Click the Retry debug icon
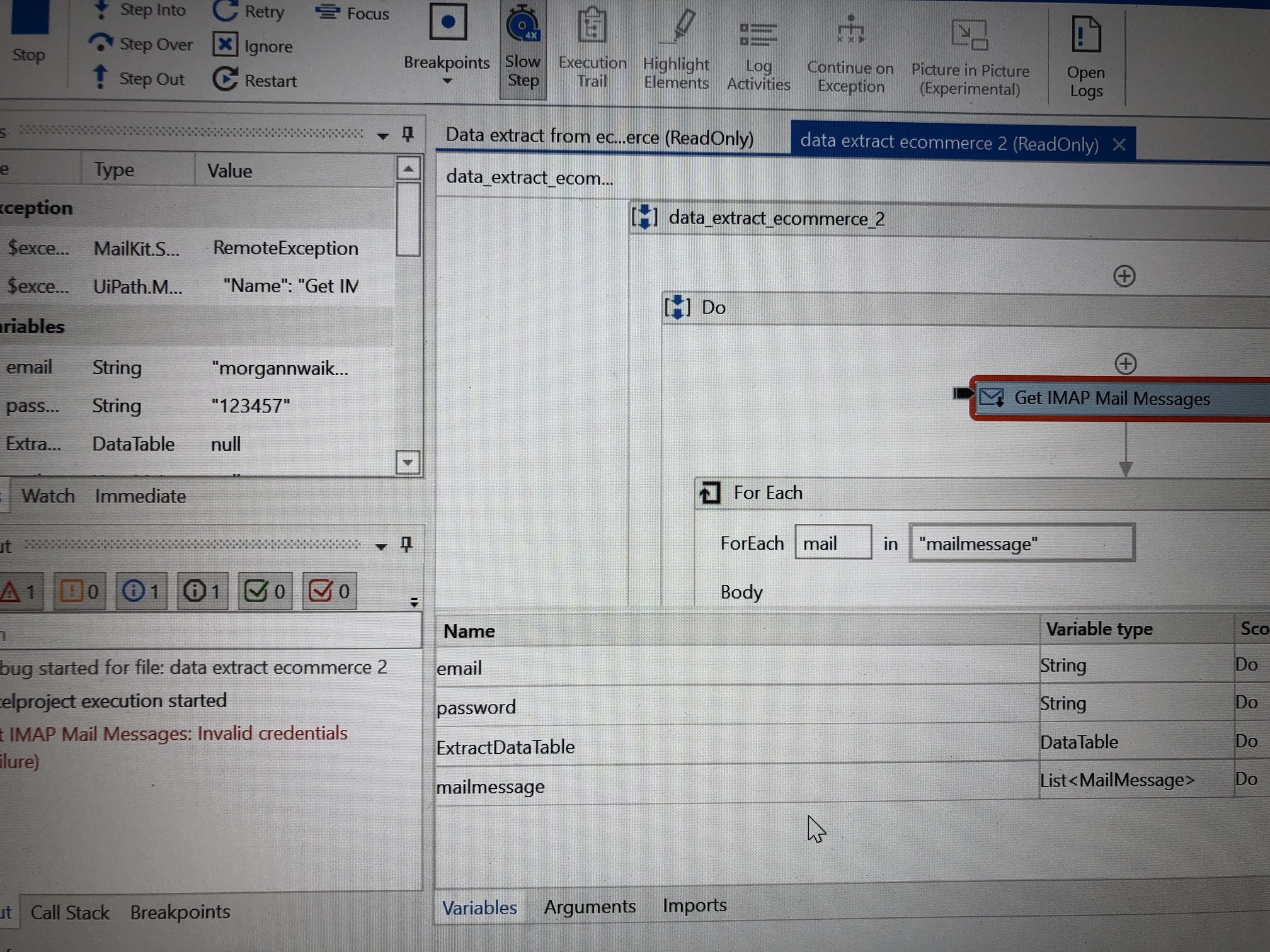The height and width of the screenshot is (952, 1270). 225,11
